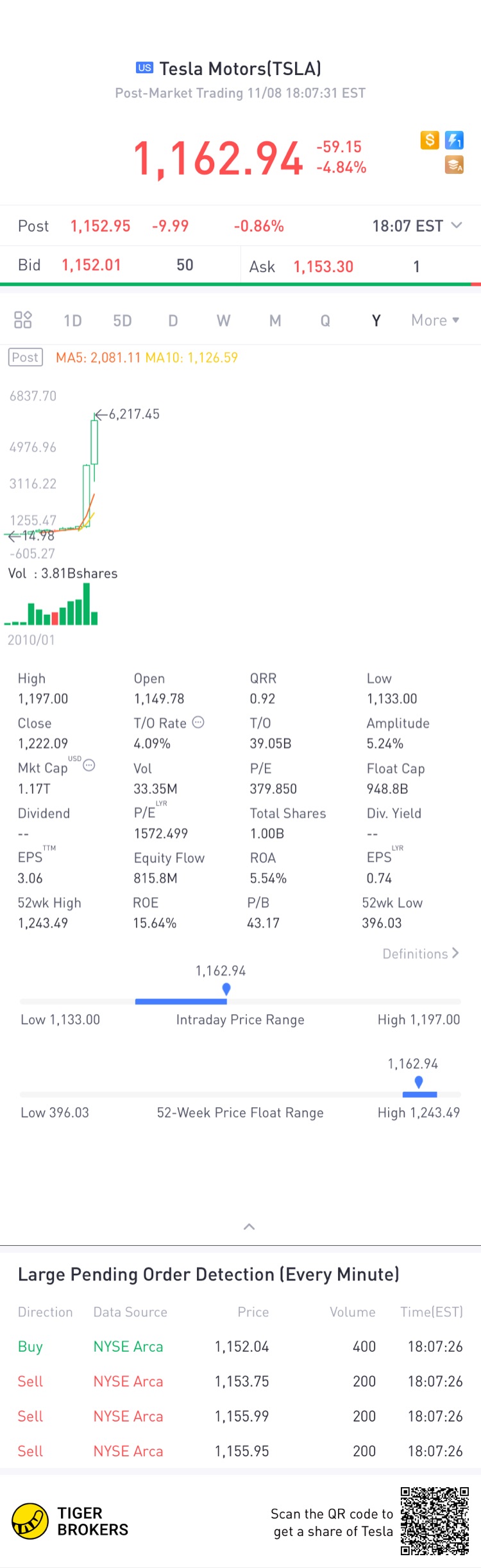481x1568 pixels.
Task: Tap the EPS TTM value 3.06
Action: click(x=30, y=878)
